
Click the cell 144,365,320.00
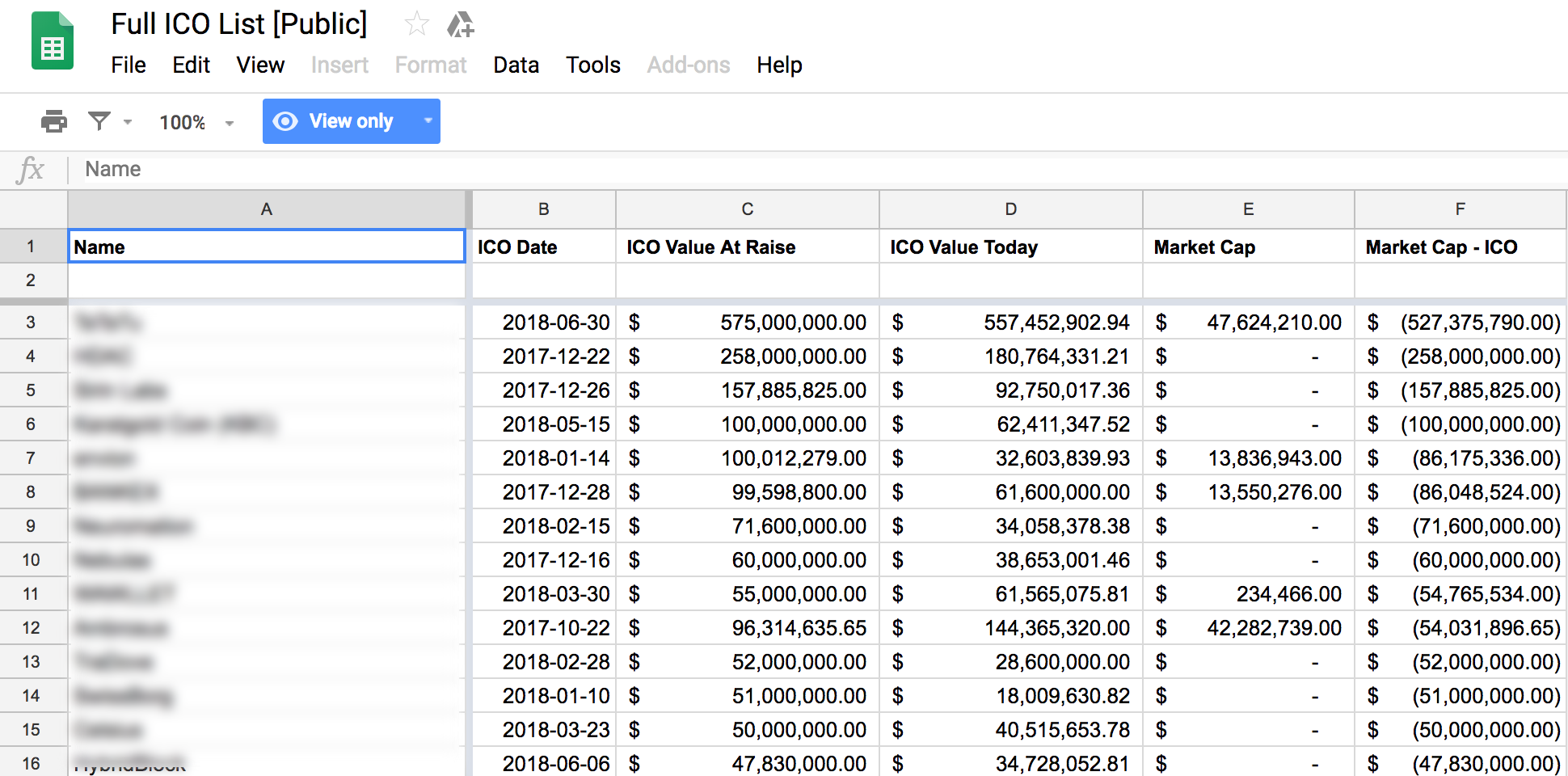[x=1011, y=628]
